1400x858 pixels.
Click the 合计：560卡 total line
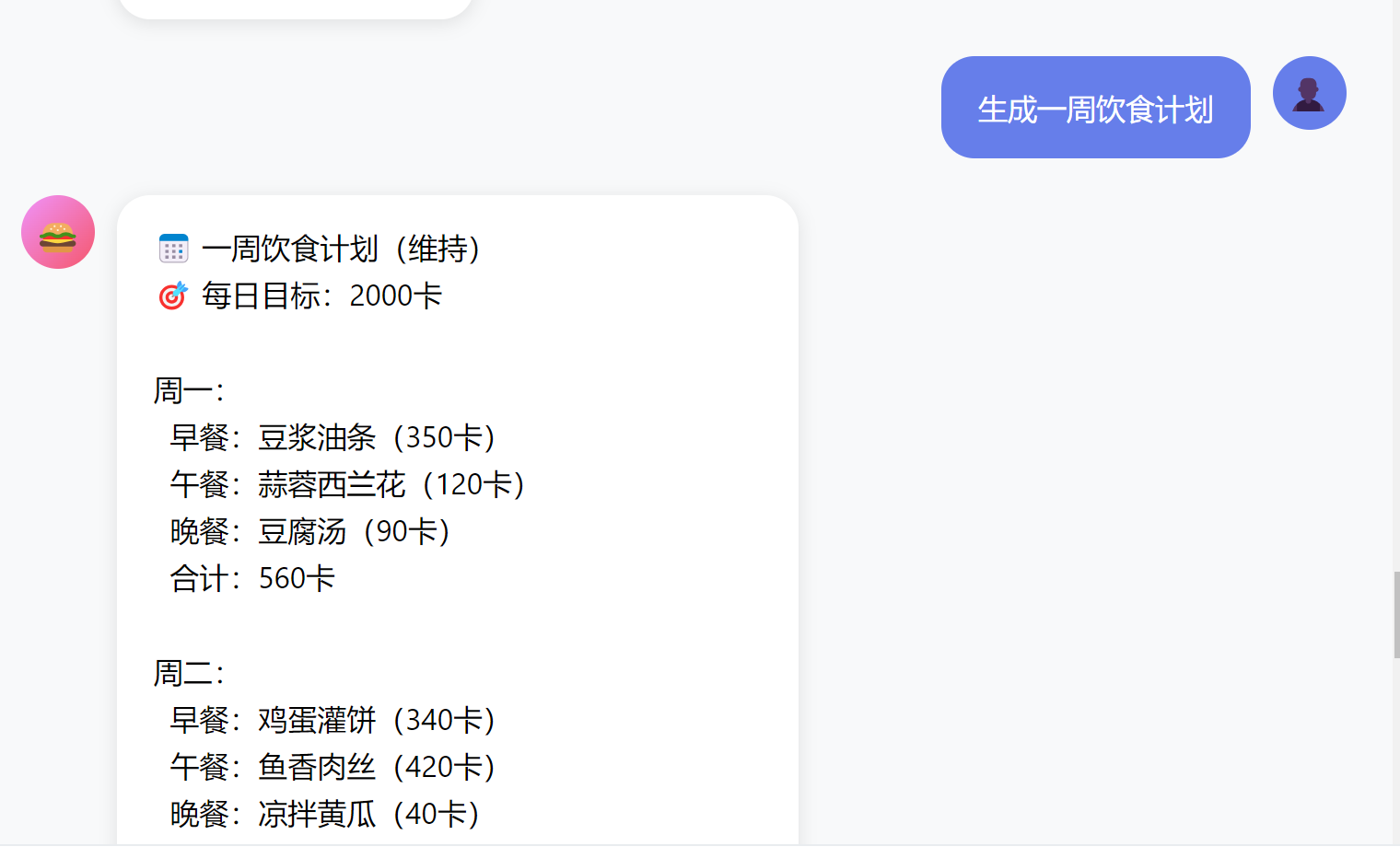click(x=252, y=577)
